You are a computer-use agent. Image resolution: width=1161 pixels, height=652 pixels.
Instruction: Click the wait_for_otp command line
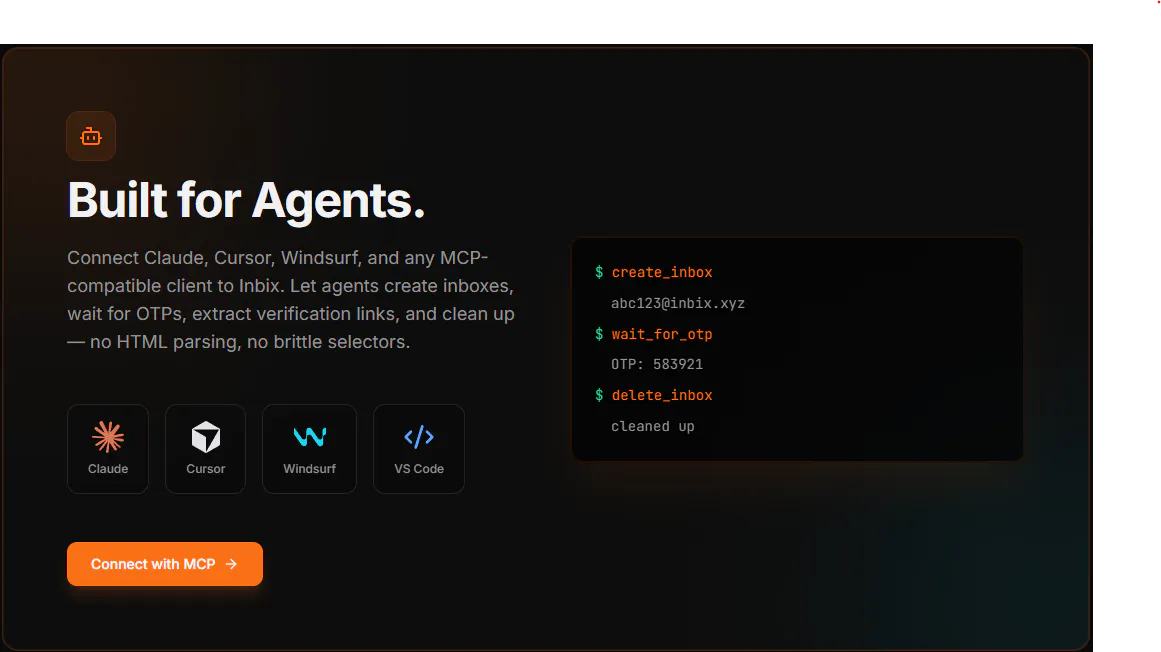pos(654,335)
